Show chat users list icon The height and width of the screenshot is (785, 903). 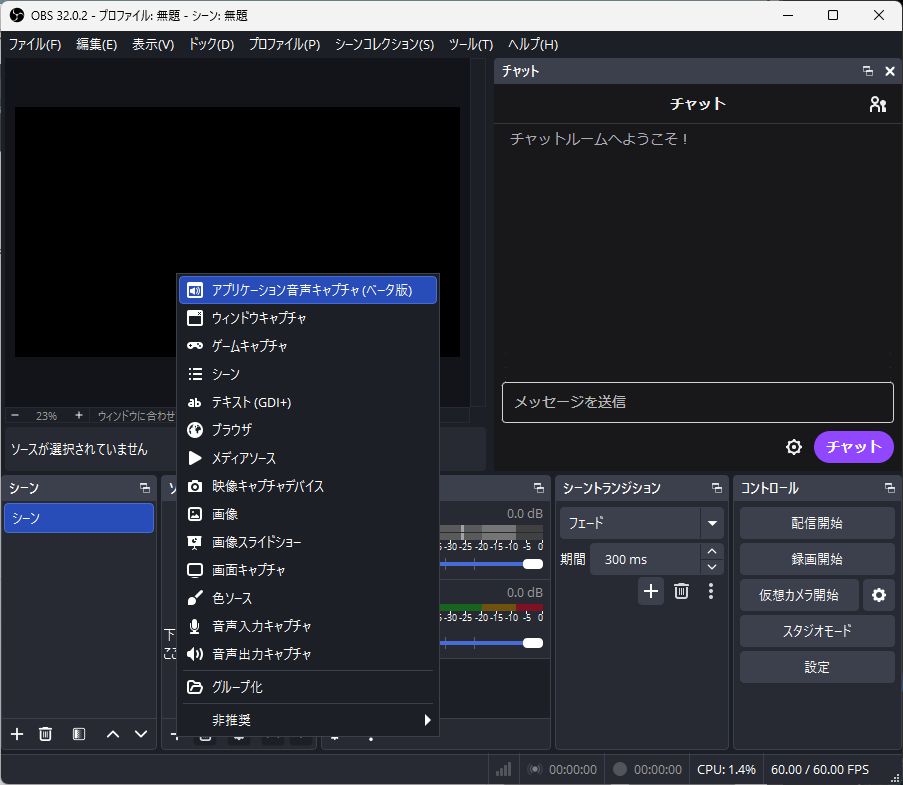pyautogui.click(x=878, y=104)
